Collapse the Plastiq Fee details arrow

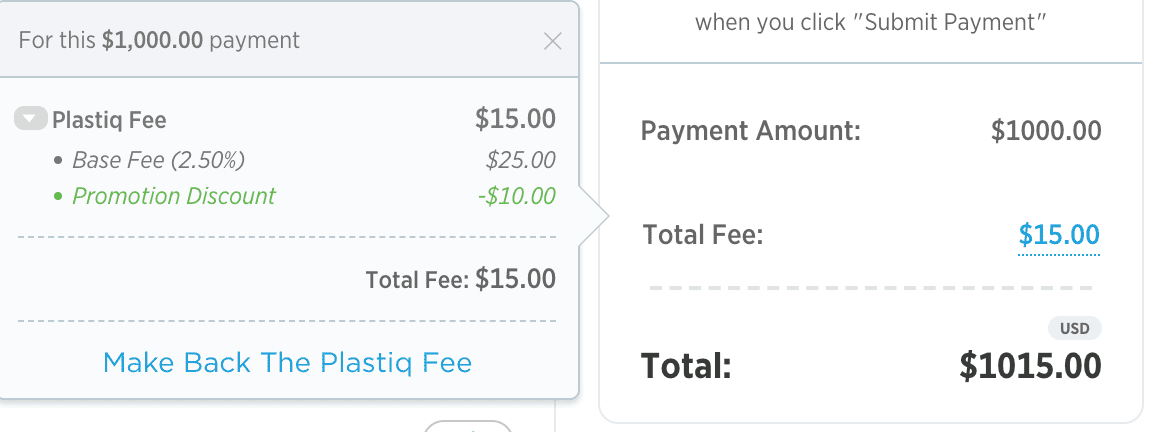coord(30,120)
